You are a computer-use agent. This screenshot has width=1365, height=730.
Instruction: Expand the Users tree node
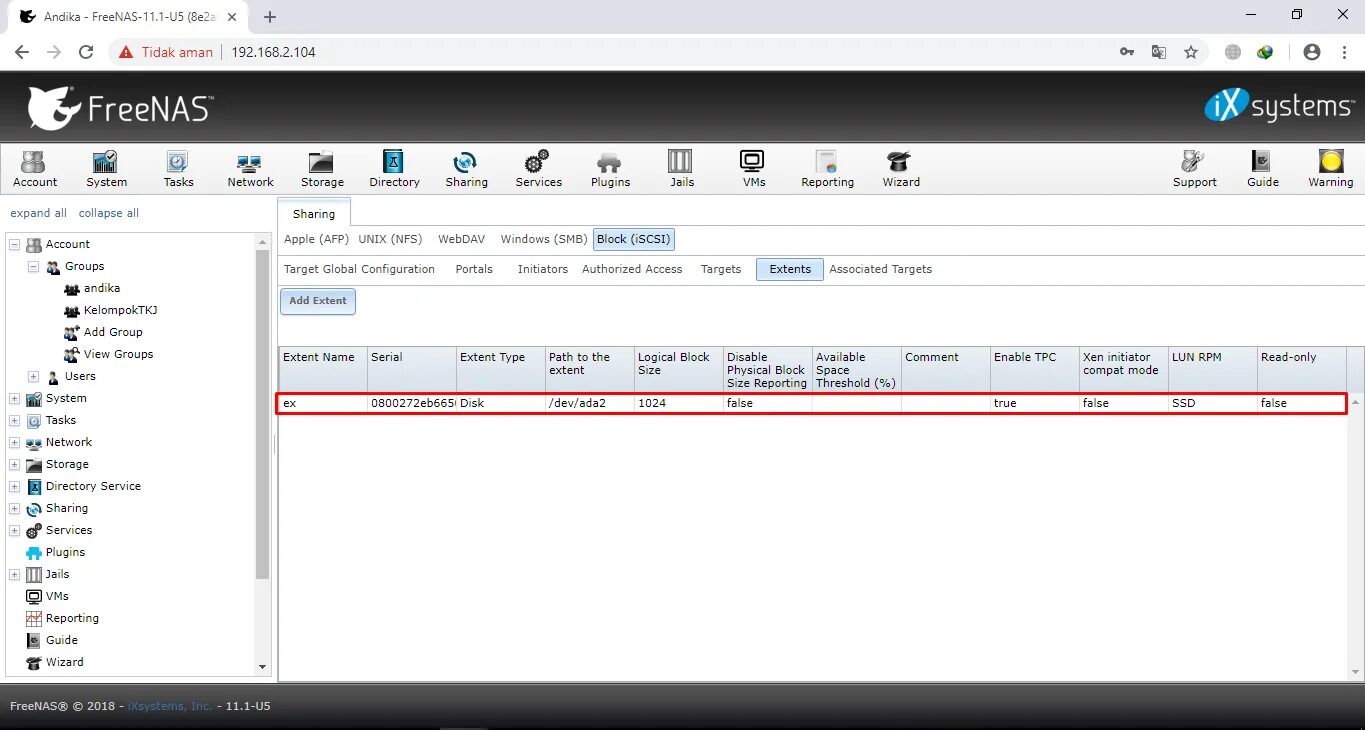click(34, 376)
